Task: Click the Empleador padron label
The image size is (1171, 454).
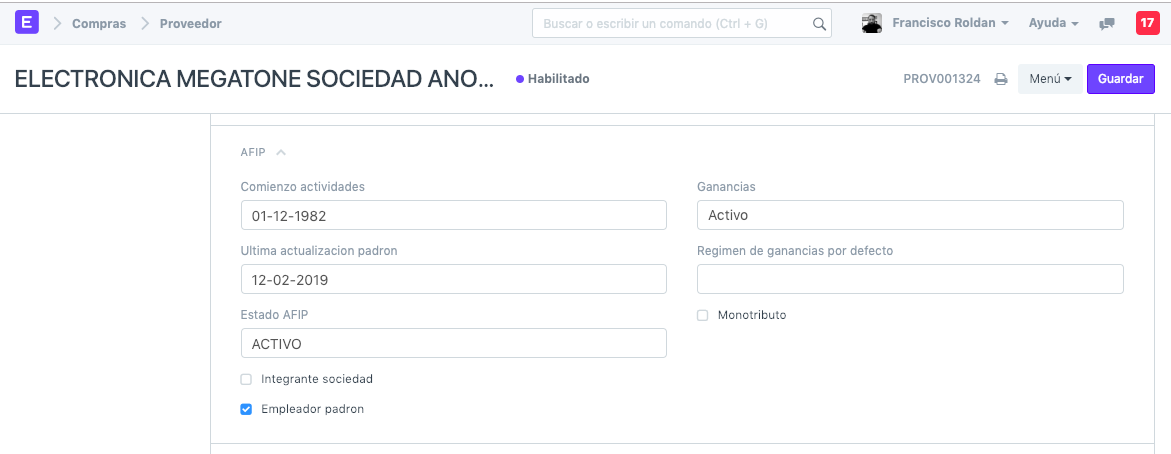Action: [312, 409]
